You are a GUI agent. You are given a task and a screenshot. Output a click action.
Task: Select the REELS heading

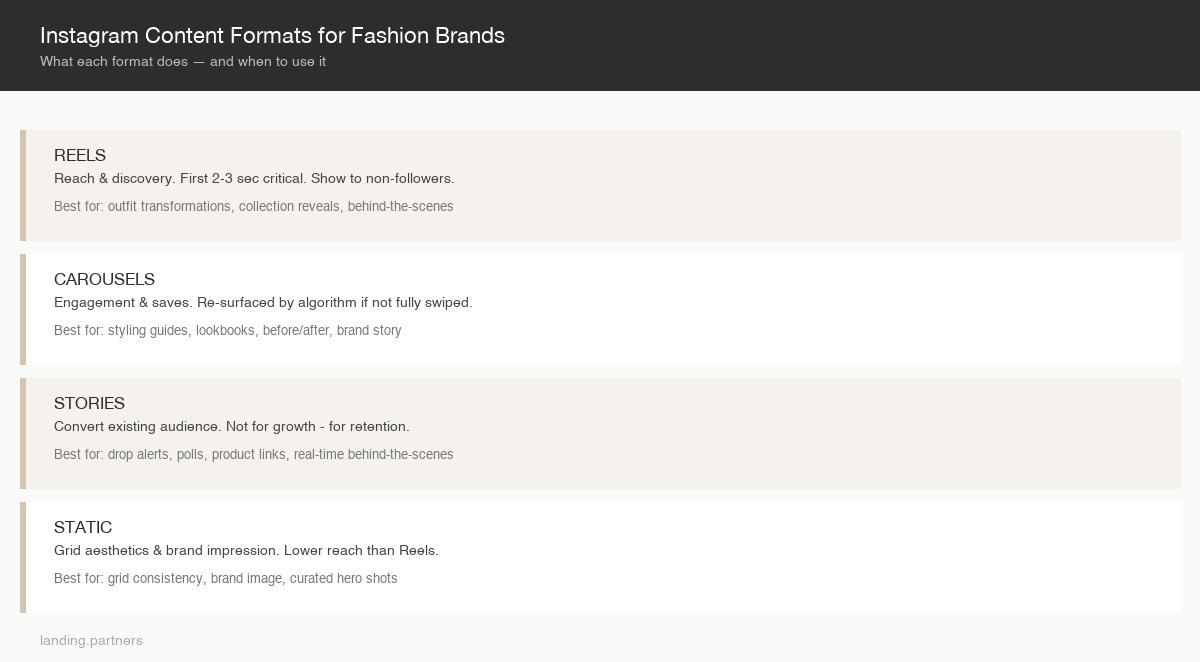(80, 155)
